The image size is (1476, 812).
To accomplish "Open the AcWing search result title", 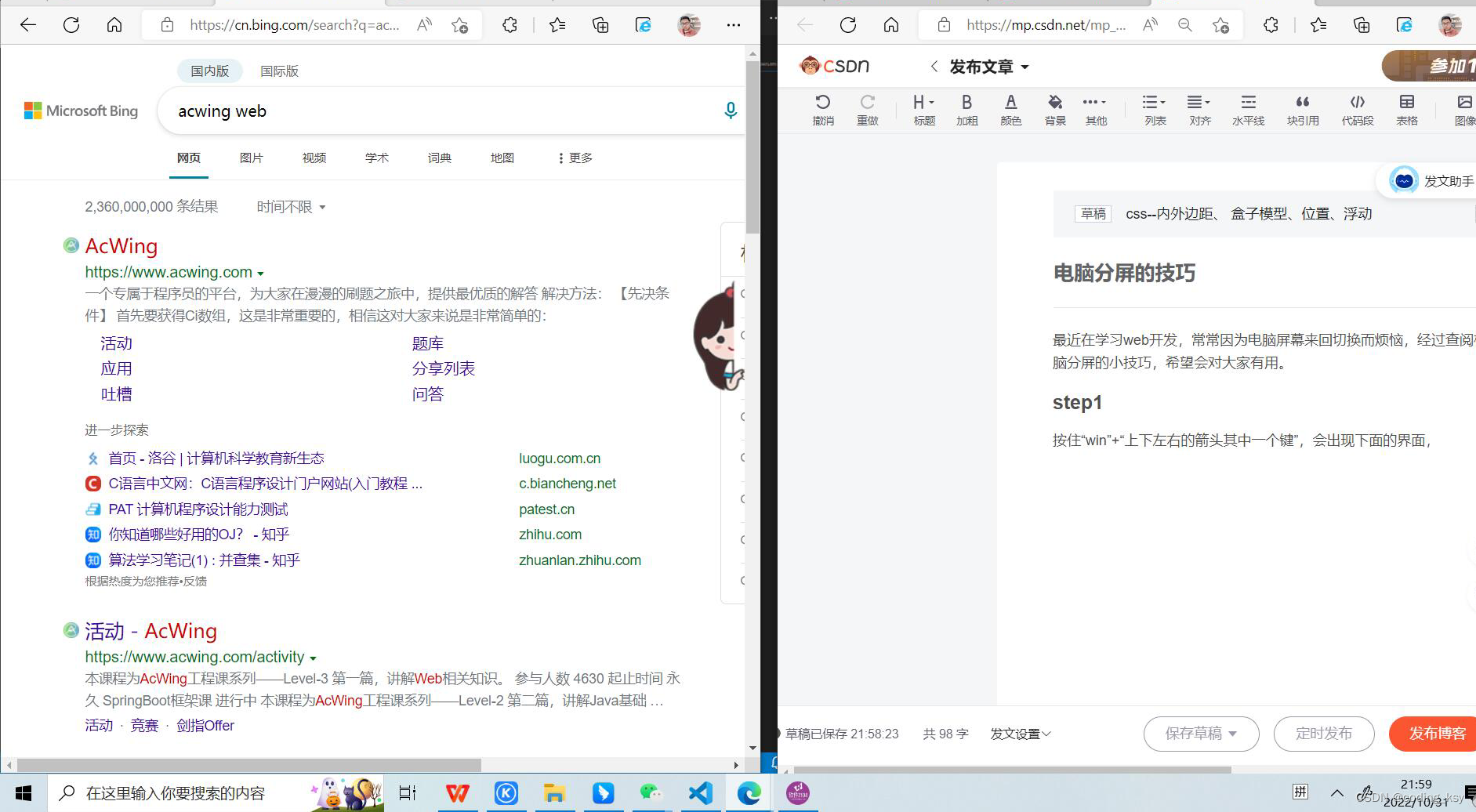I will (121, 246).
